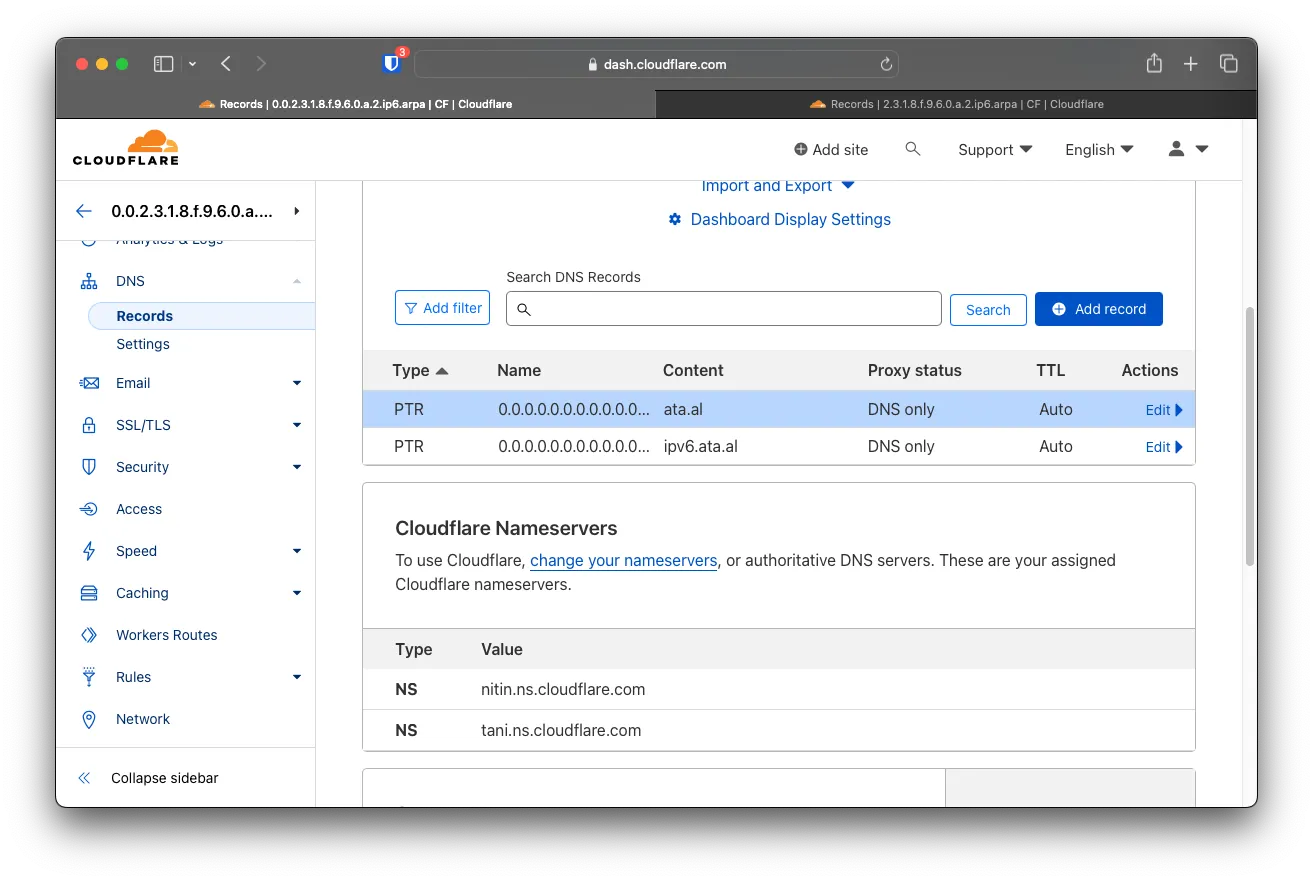
Task: Click the Safari share icon
Action: tap(1154, 64)
